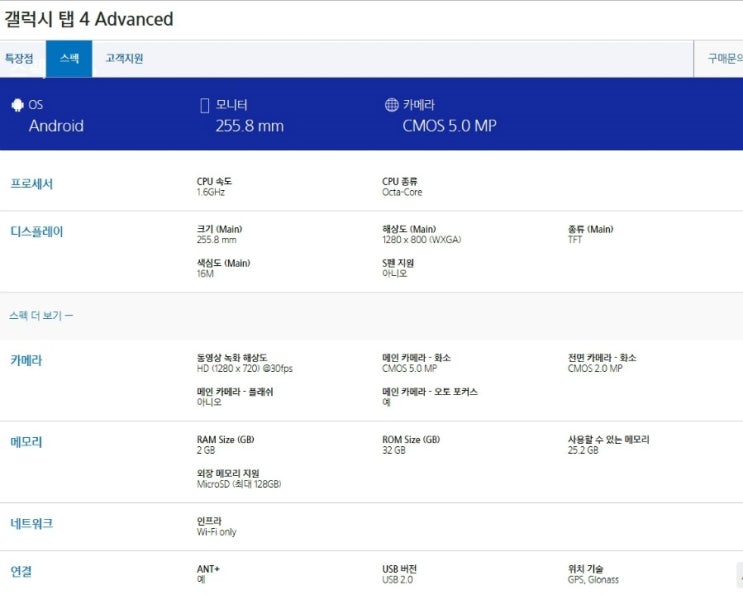Click the camera globe icon
The image size is (743, 595).
click(391, 105)
